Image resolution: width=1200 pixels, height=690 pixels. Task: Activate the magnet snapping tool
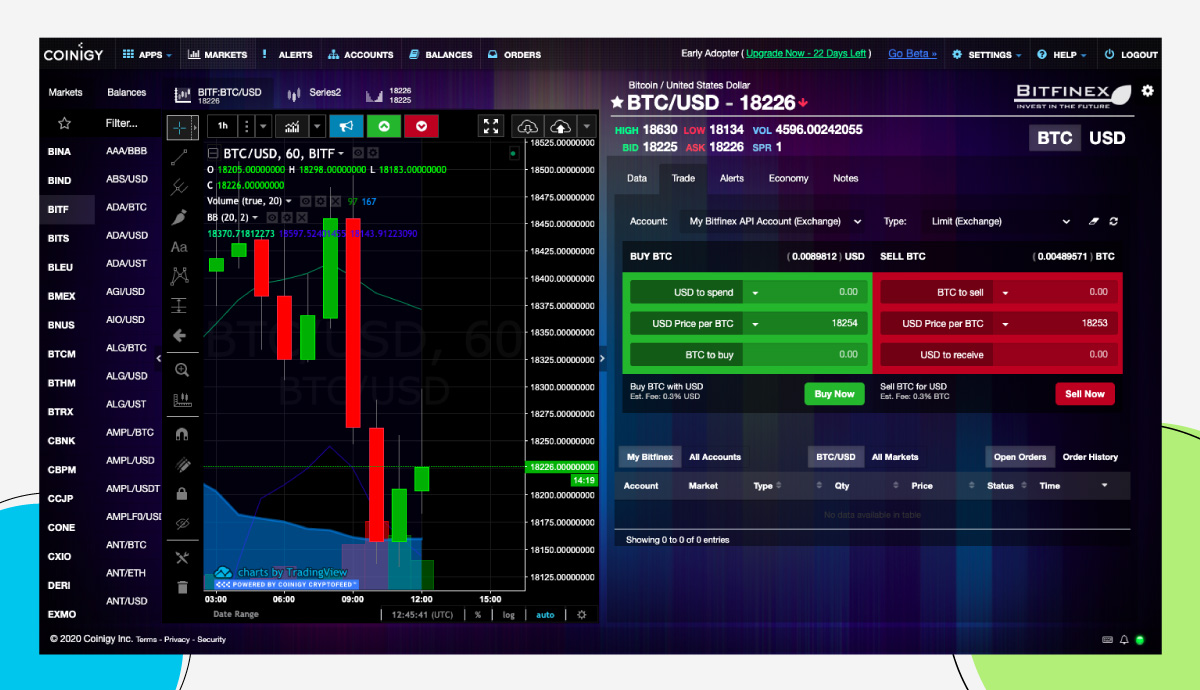point(182,432)
